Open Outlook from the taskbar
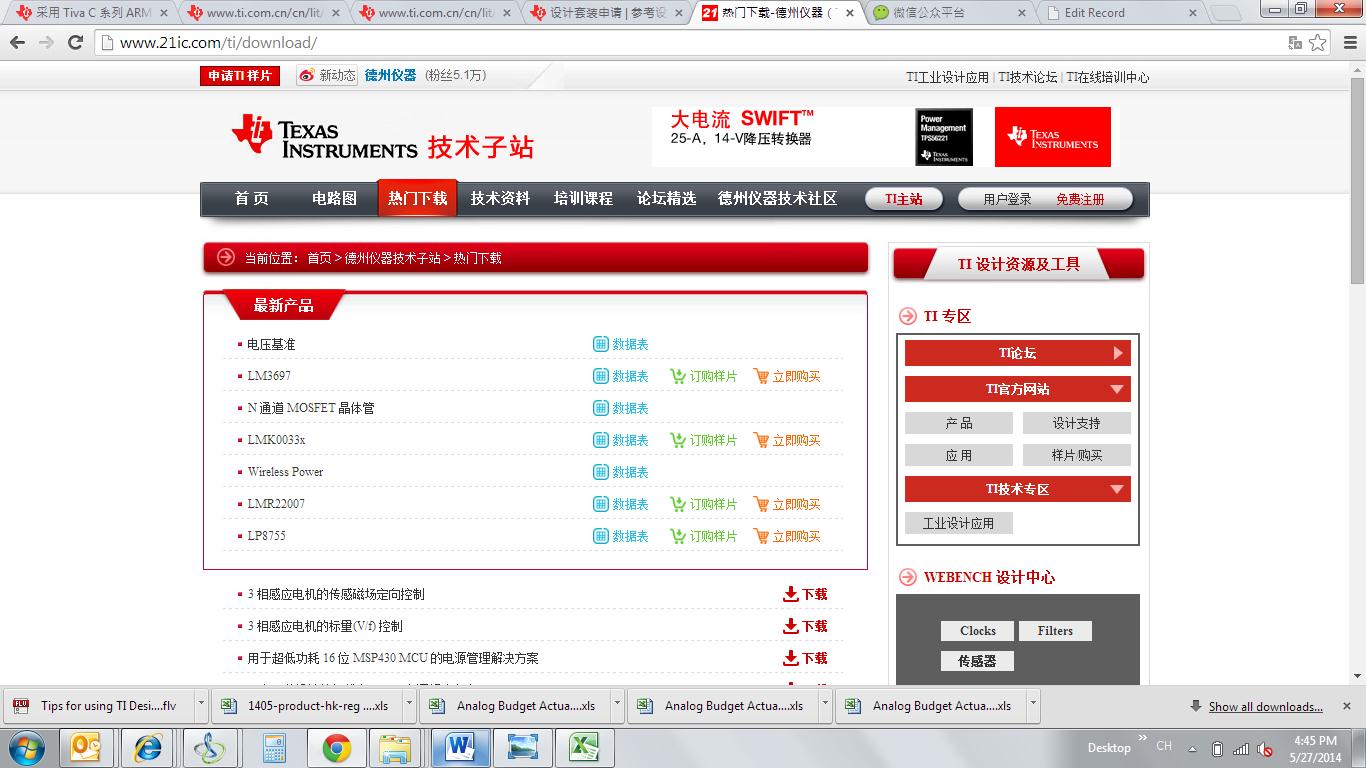The width and height of the screenshot is (1366, 768). tap(86, 747)
